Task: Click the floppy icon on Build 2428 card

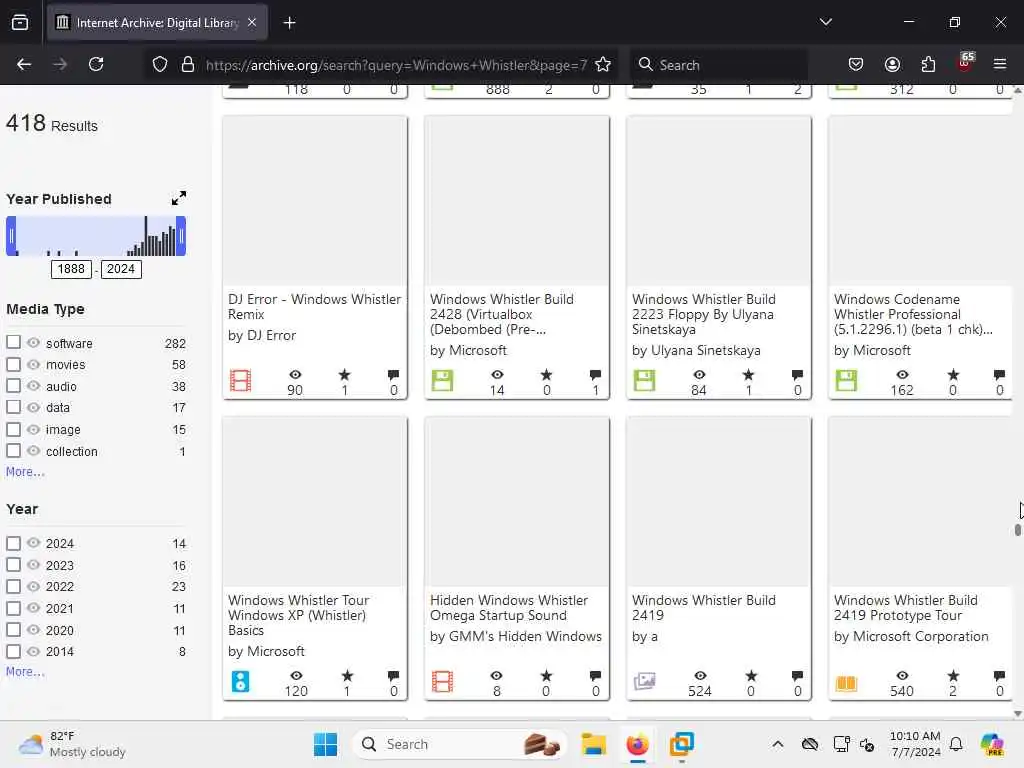Action: pyautogui.click(x=442, y=380)
